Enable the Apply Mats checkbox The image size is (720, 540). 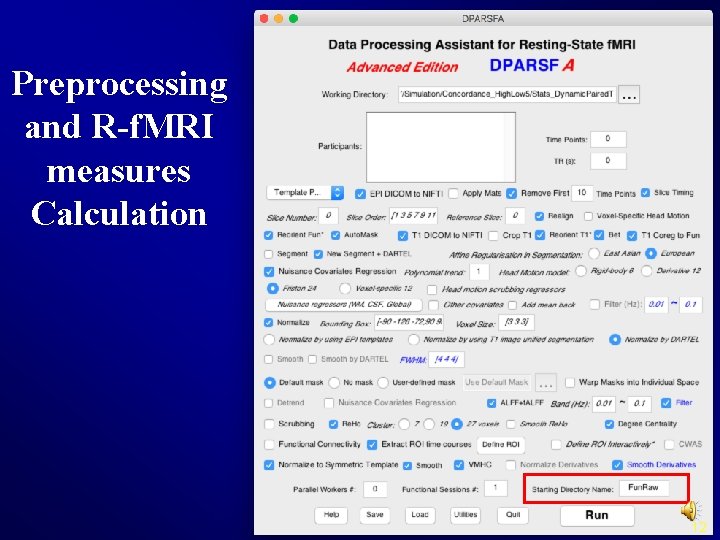tap(453, 193)
